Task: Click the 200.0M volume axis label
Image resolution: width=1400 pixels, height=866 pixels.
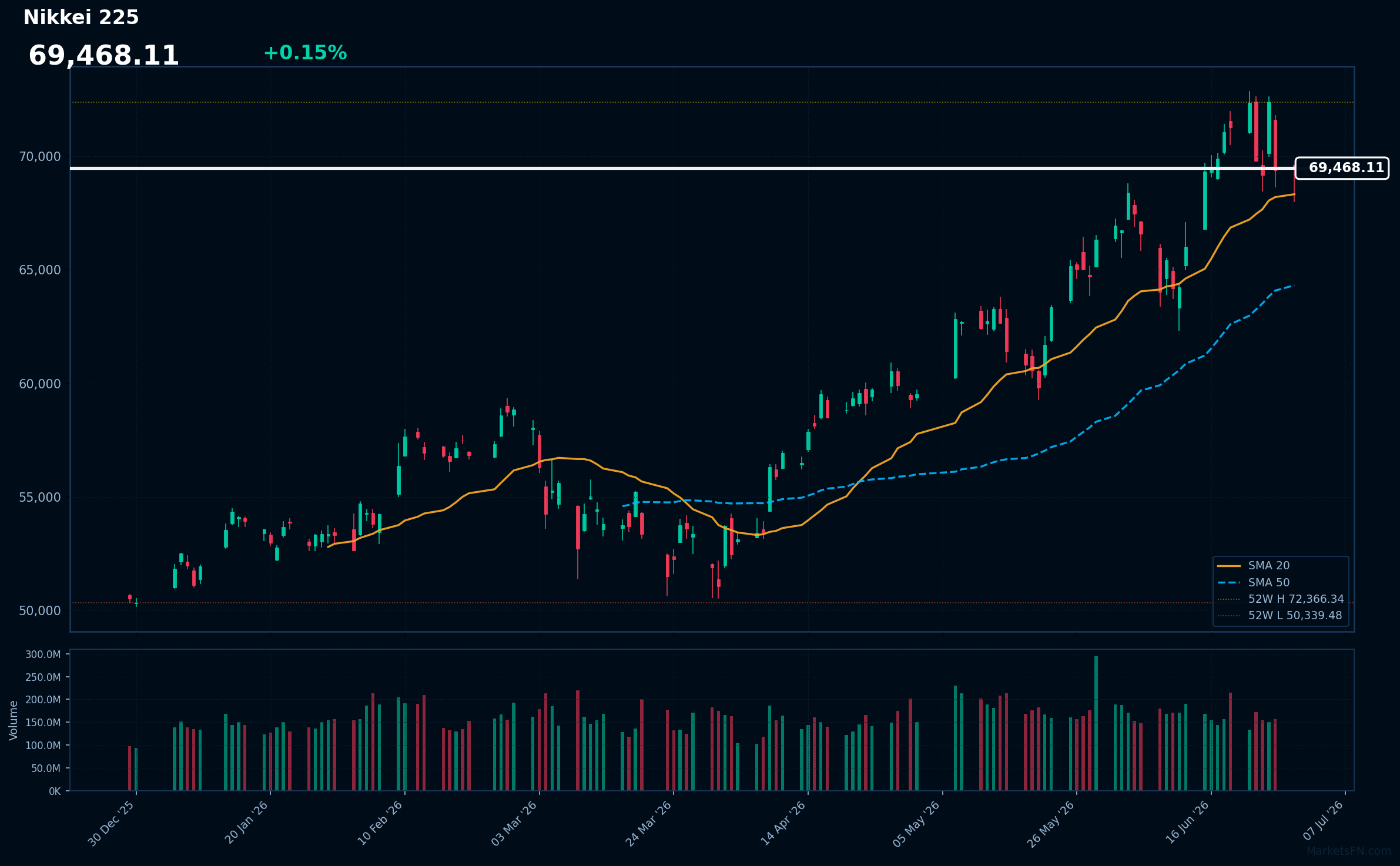Action: pos(43,700)
